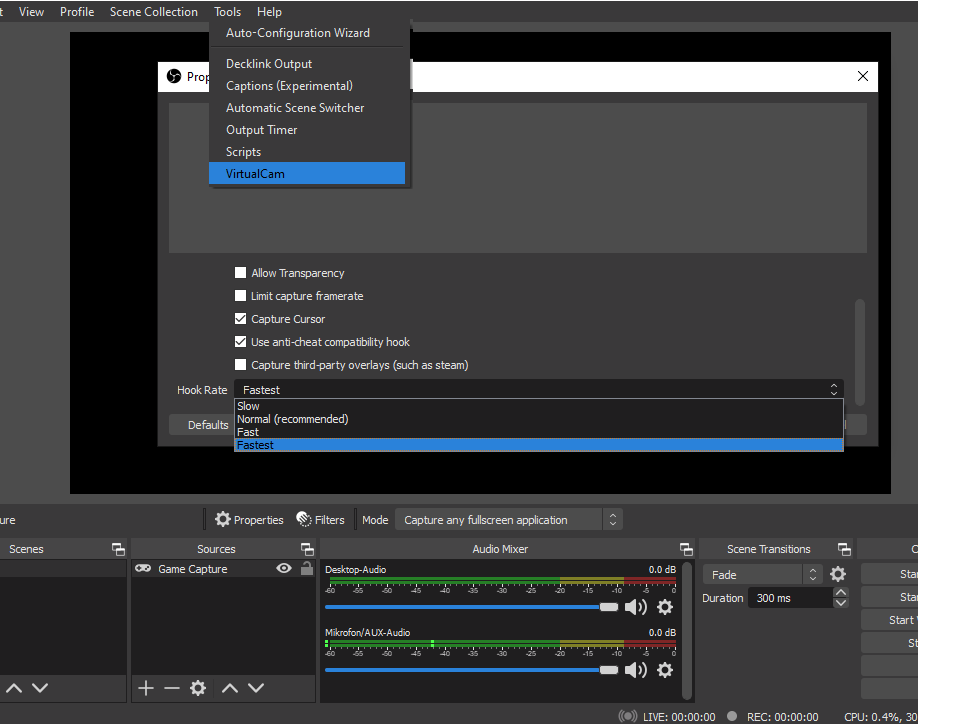Open Scene Transitions fade settings gear
This screenshot has width=971, height=724.
tap(838, 575)
